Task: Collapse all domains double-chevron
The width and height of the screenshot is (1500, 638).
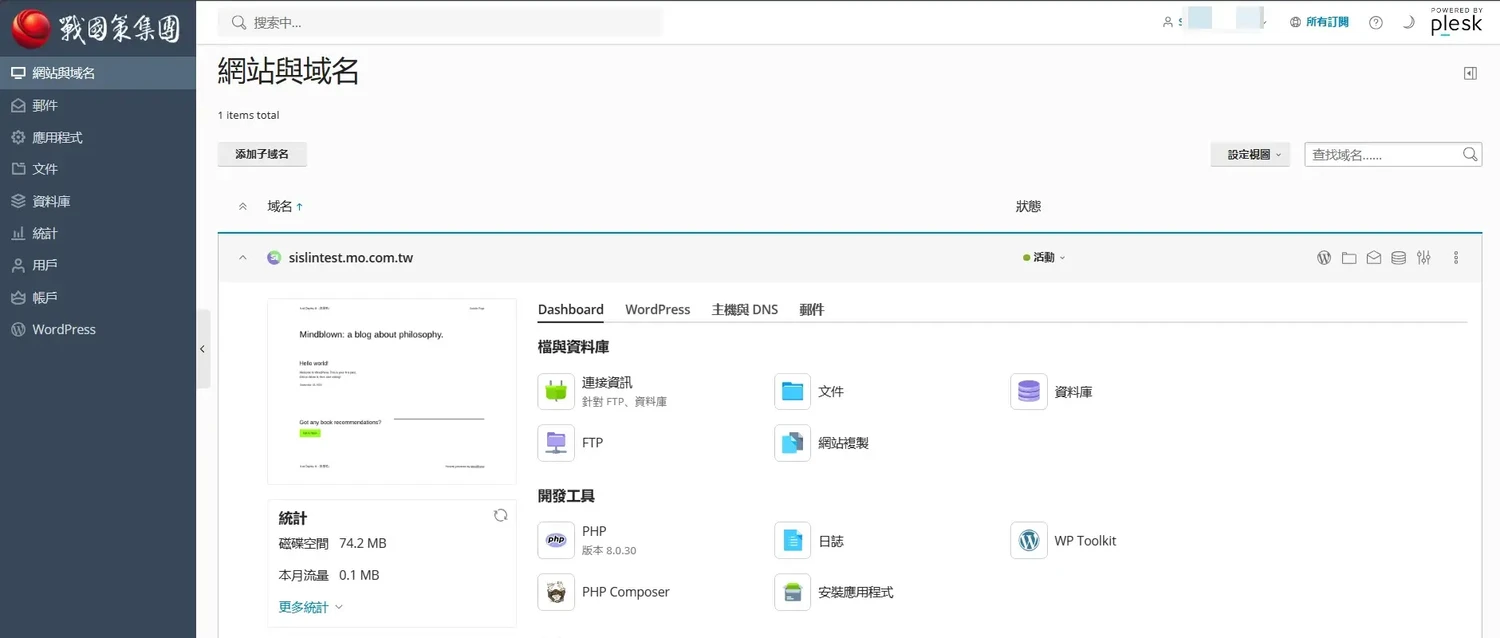Action: pyautogui.click(x=242, y=206)
